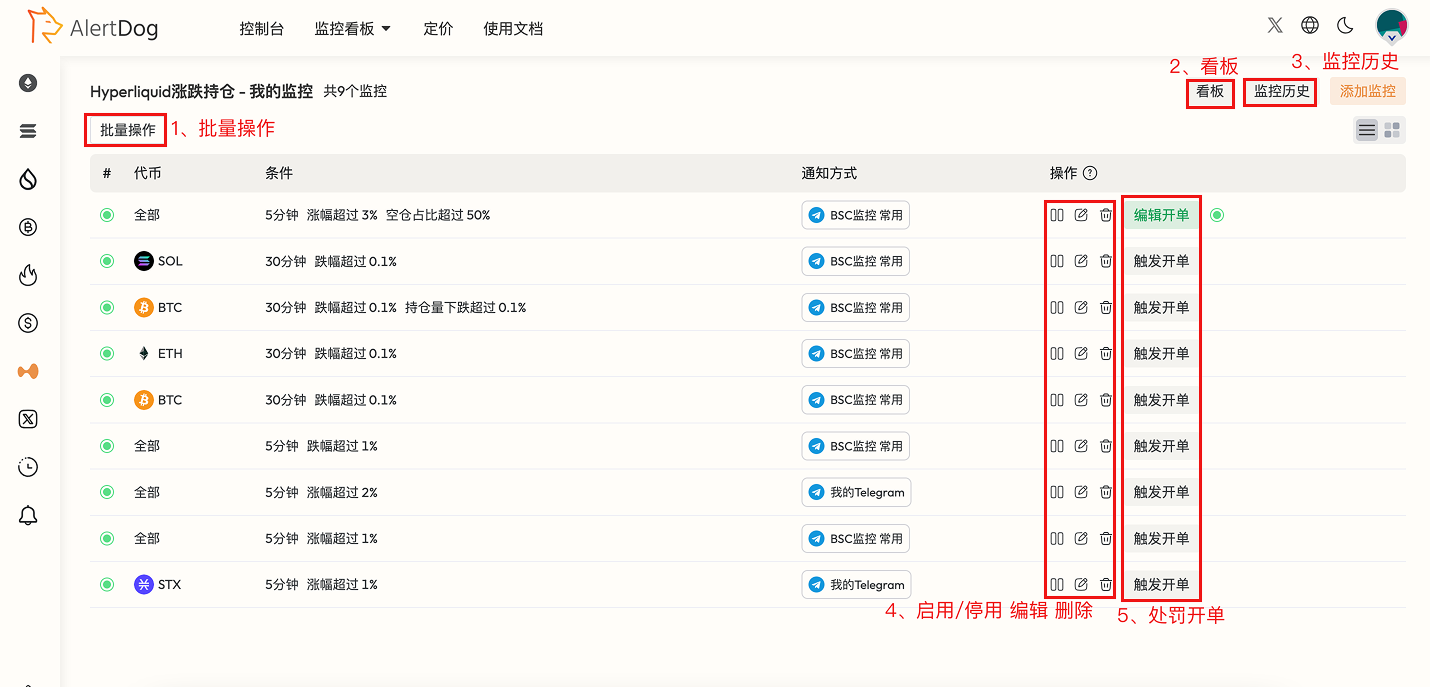The width and height of the screenshot is (1430, 687).
Task: Open the 看板 dashboard button
Action: click(1210, 91)
